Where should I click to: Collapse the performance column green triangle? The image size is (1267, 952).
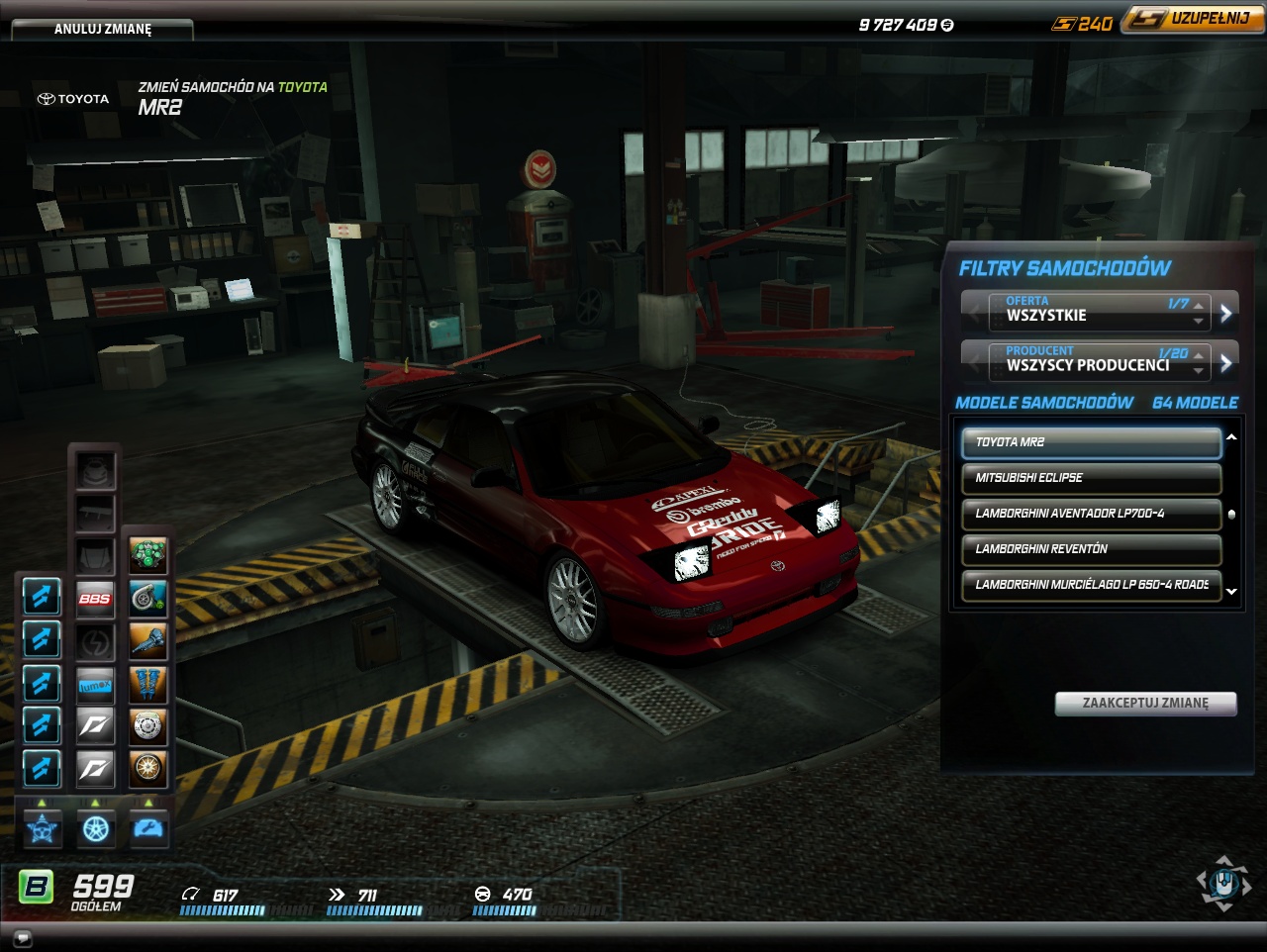pos(148,803)
